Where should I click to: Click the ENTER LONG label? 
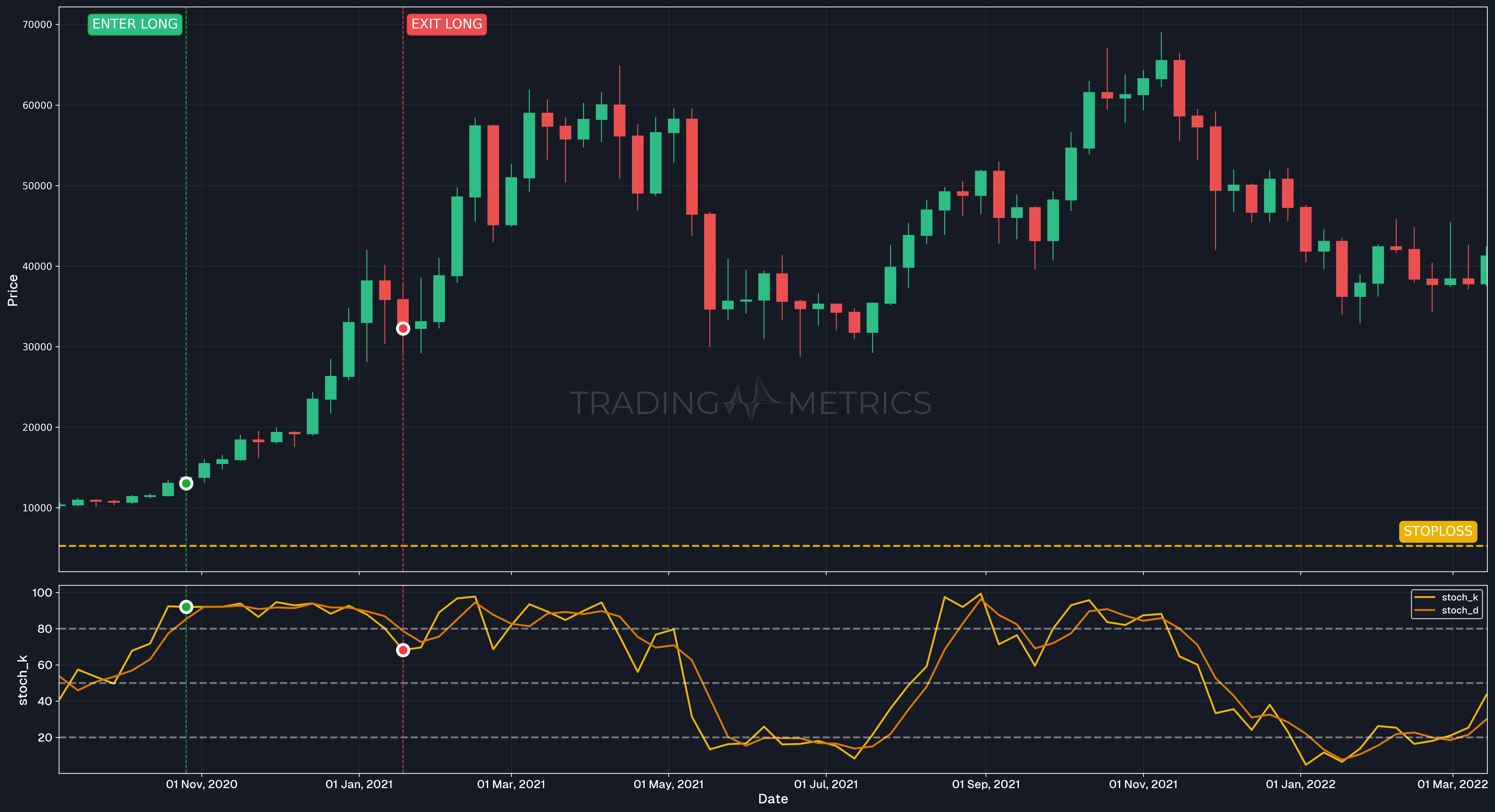pyautogui.click(x=135, y=24)
